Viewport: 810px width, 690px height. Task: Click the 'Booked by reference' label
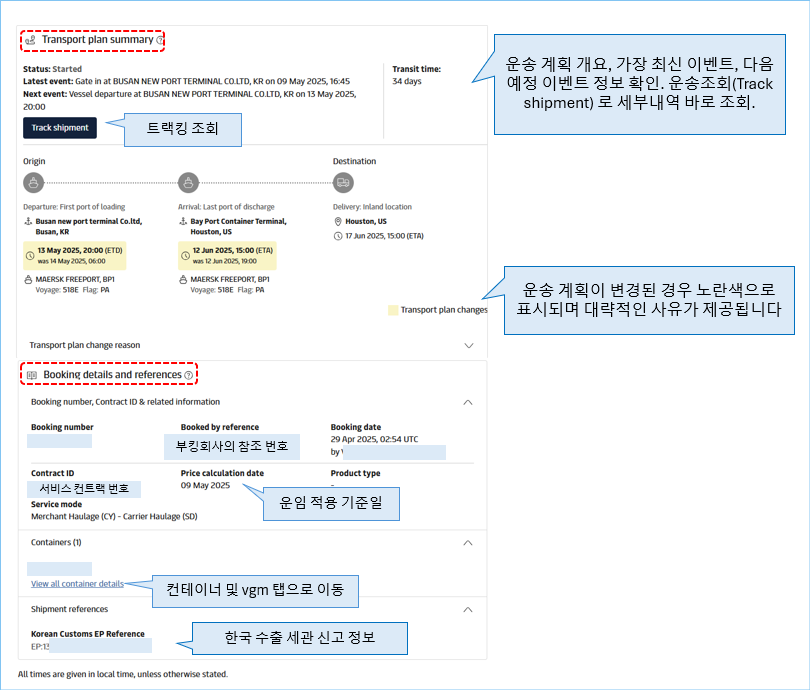click(220, 427)
